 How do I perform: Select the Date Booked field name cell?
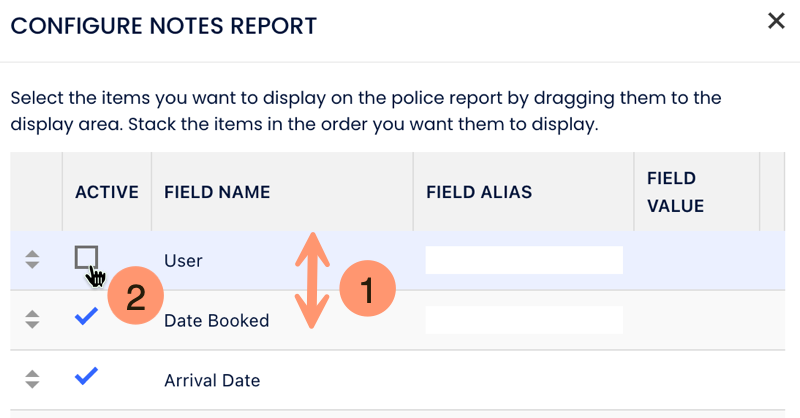[216, 321]
